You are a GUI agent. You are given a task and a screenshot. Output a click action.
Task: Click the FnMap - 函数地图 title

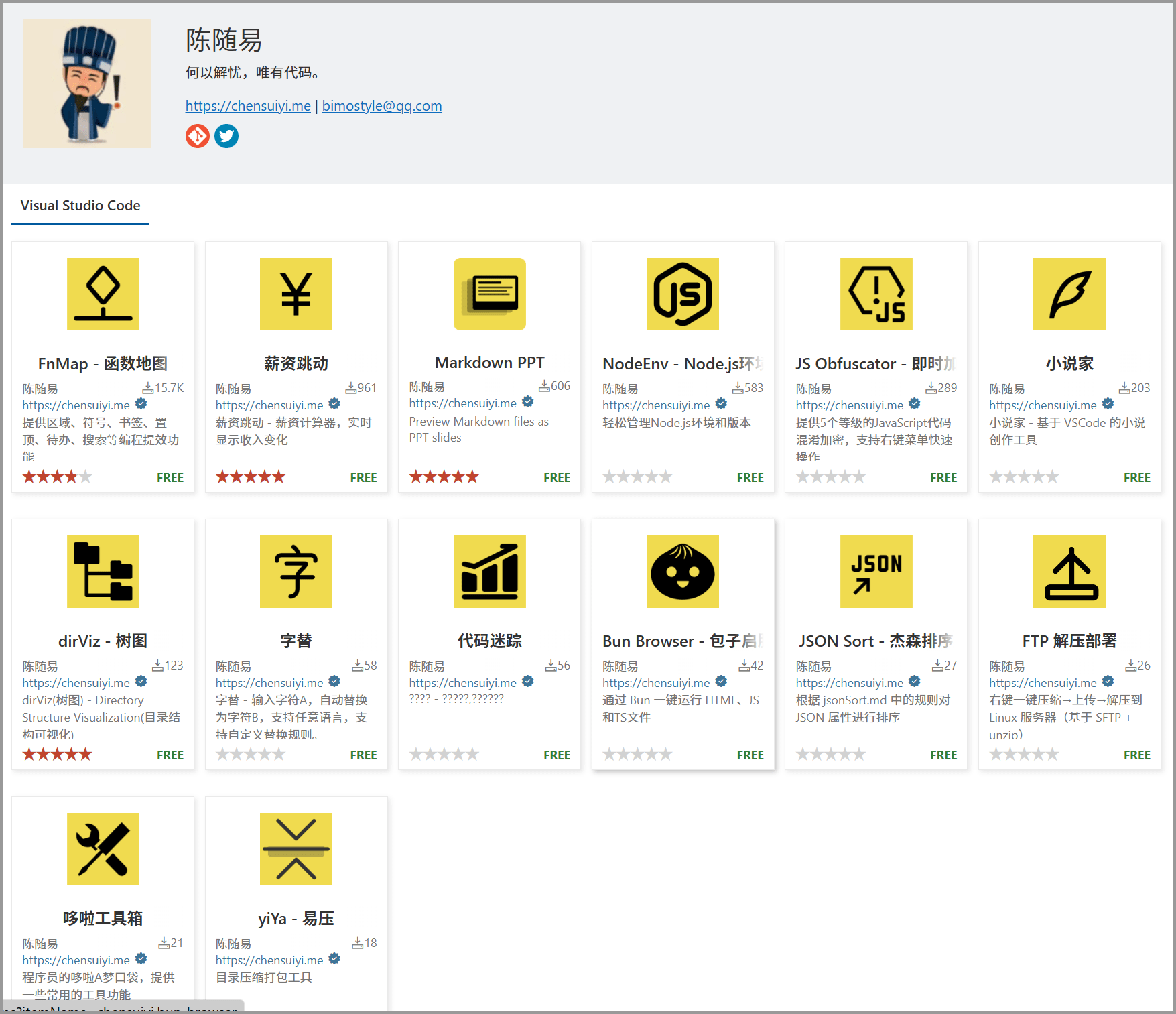pos(103,364)
